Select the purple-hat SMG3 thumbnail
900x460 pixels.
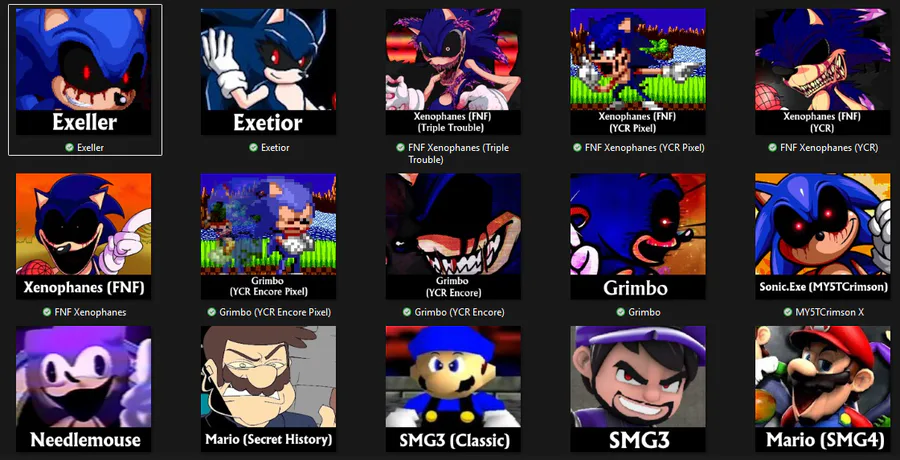click(638, 389)
